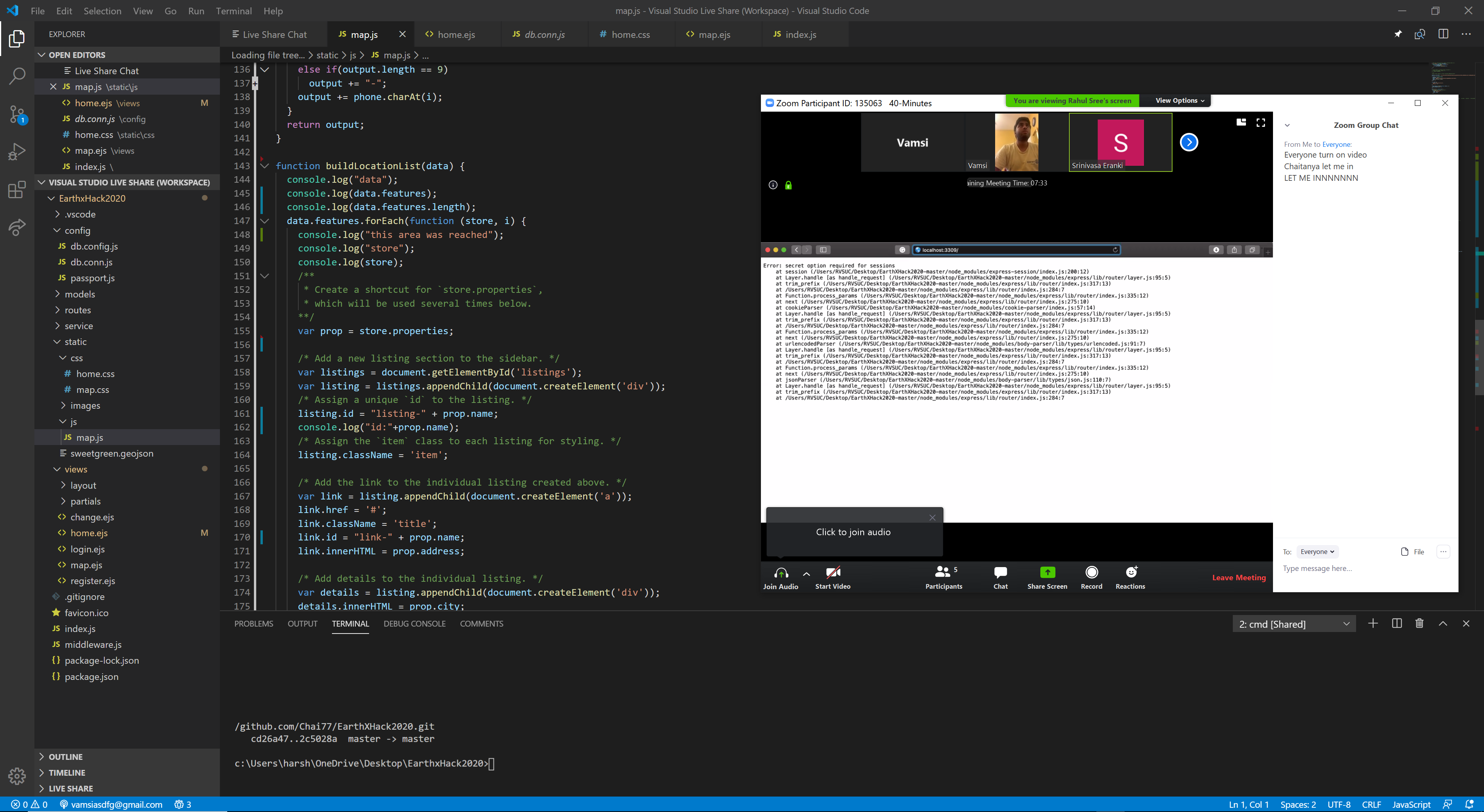This screenshot has height=812, width=1484.
Task: Switch to the DEBUG CONSOLE tab
Action: coord(414,624)
